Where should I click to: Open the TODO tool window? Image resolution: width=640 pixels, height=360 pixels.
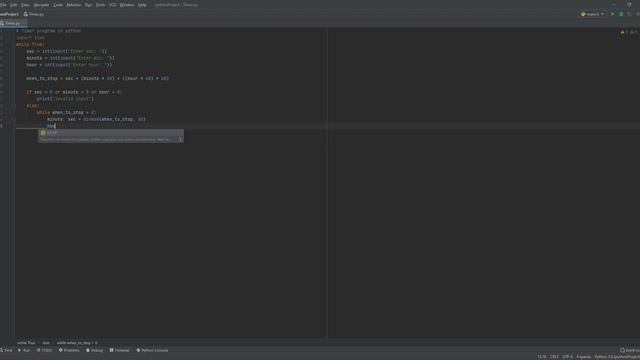(44, 350)
